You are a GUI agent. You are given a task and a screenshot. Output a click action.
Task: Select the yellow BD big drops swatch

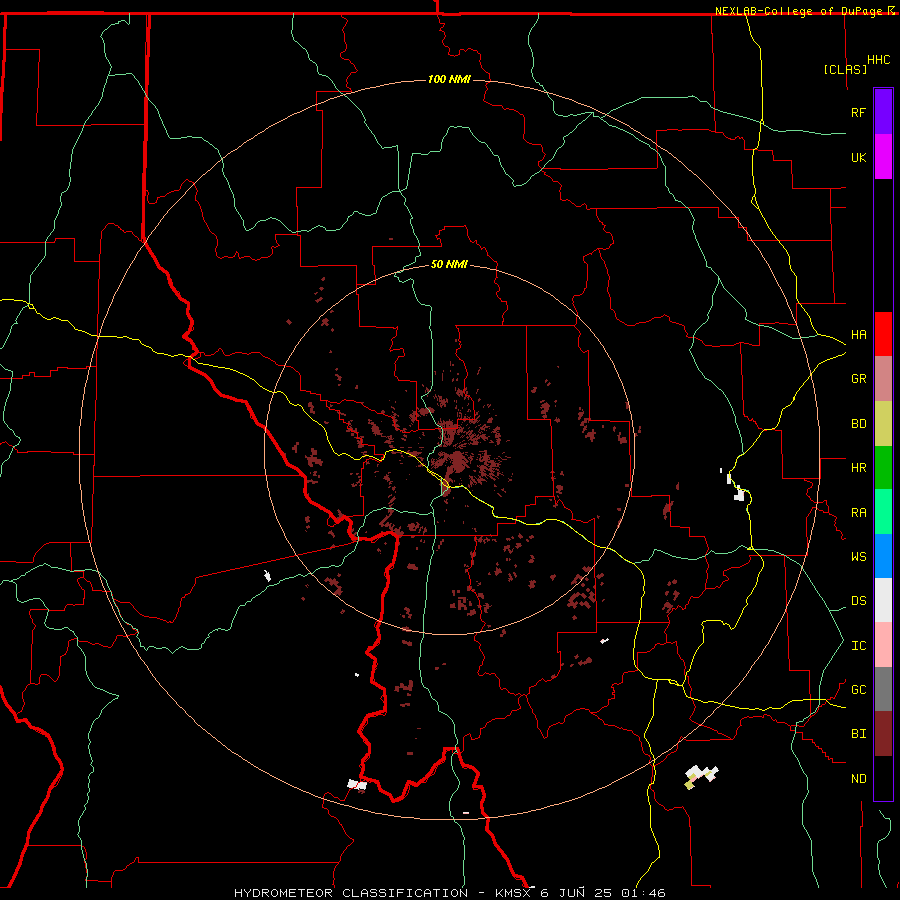pos(883,423)
